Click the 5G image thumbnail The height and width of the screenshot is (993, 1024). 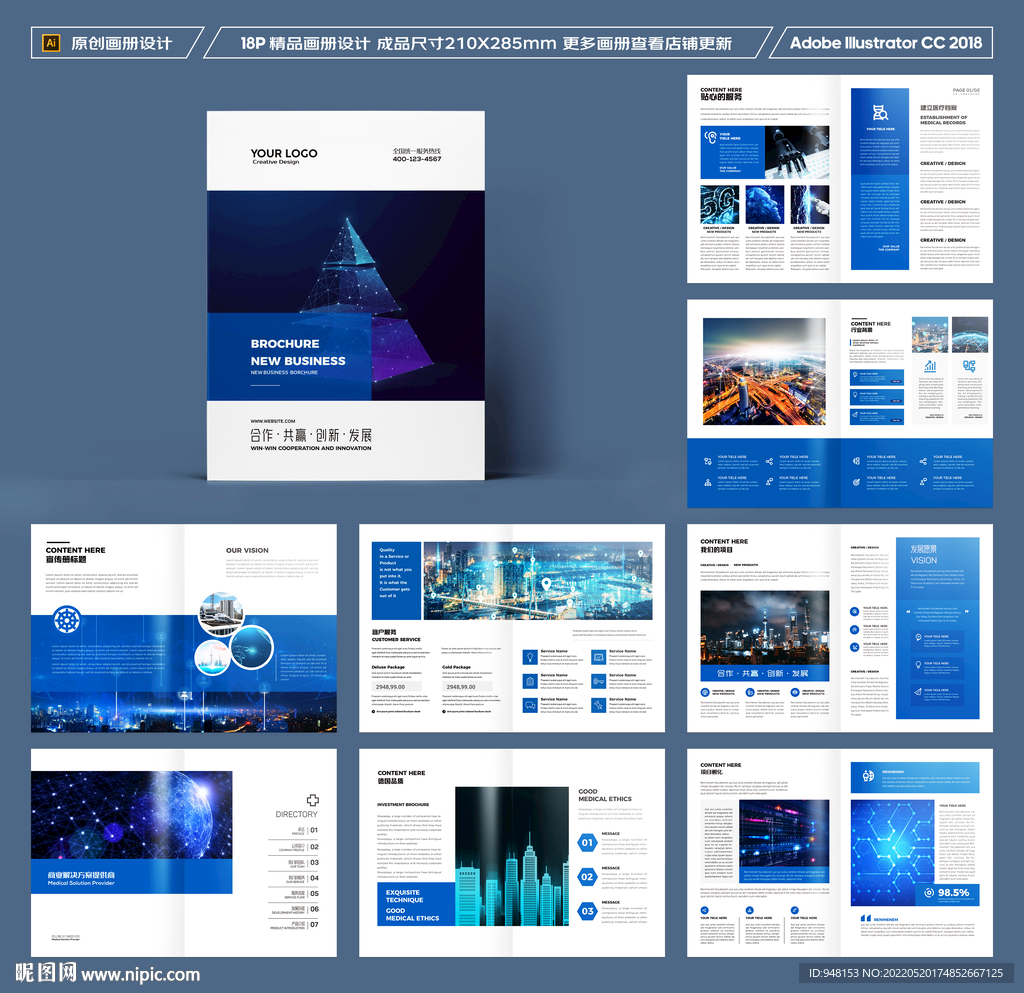click(x=720, y=204)
